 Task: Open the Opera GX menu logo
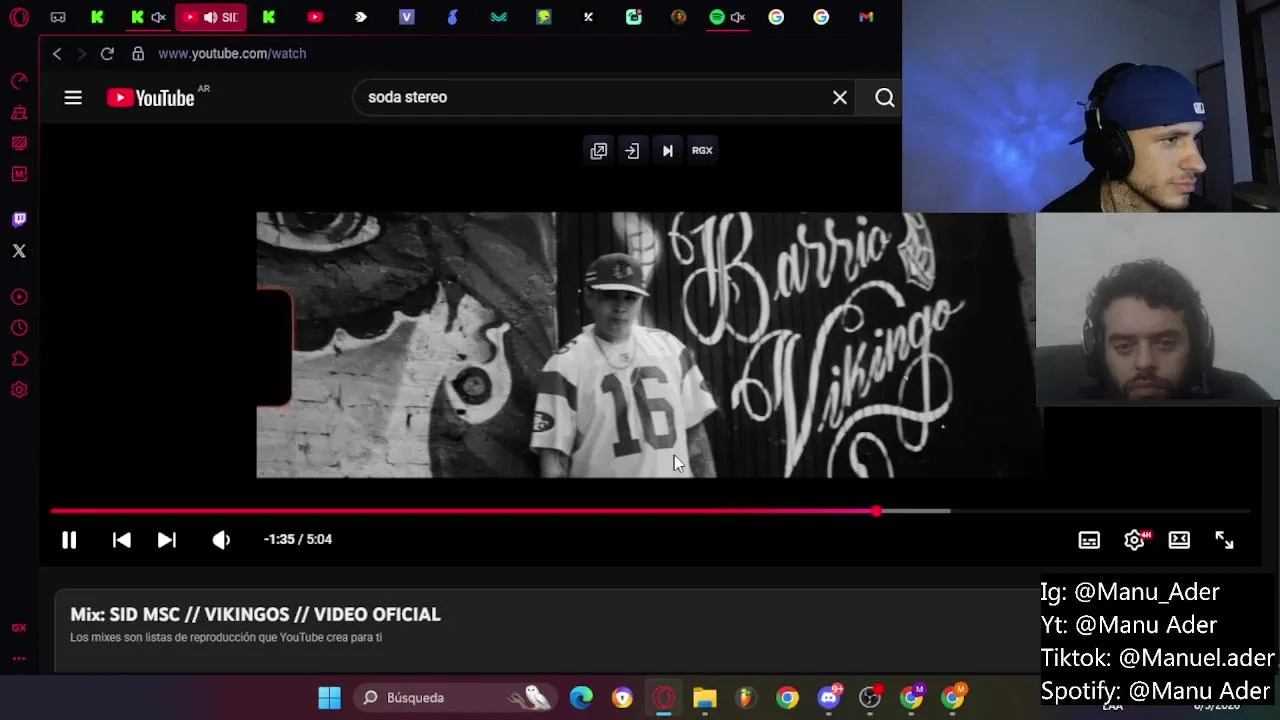pyautogui.click(x=19, y=17)
